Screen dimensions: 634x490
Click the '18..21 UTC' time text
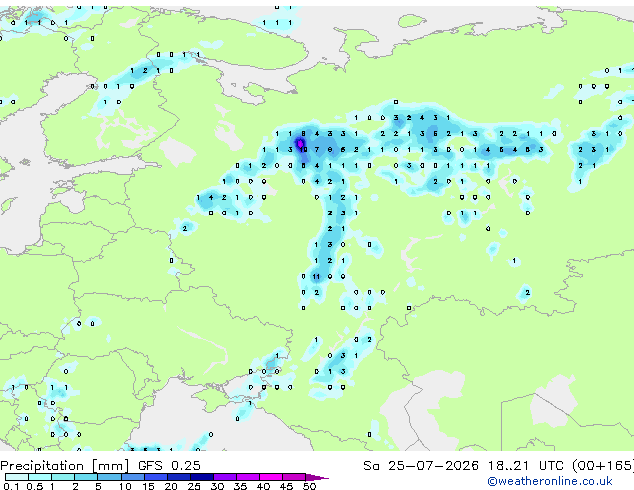point(525,466)
